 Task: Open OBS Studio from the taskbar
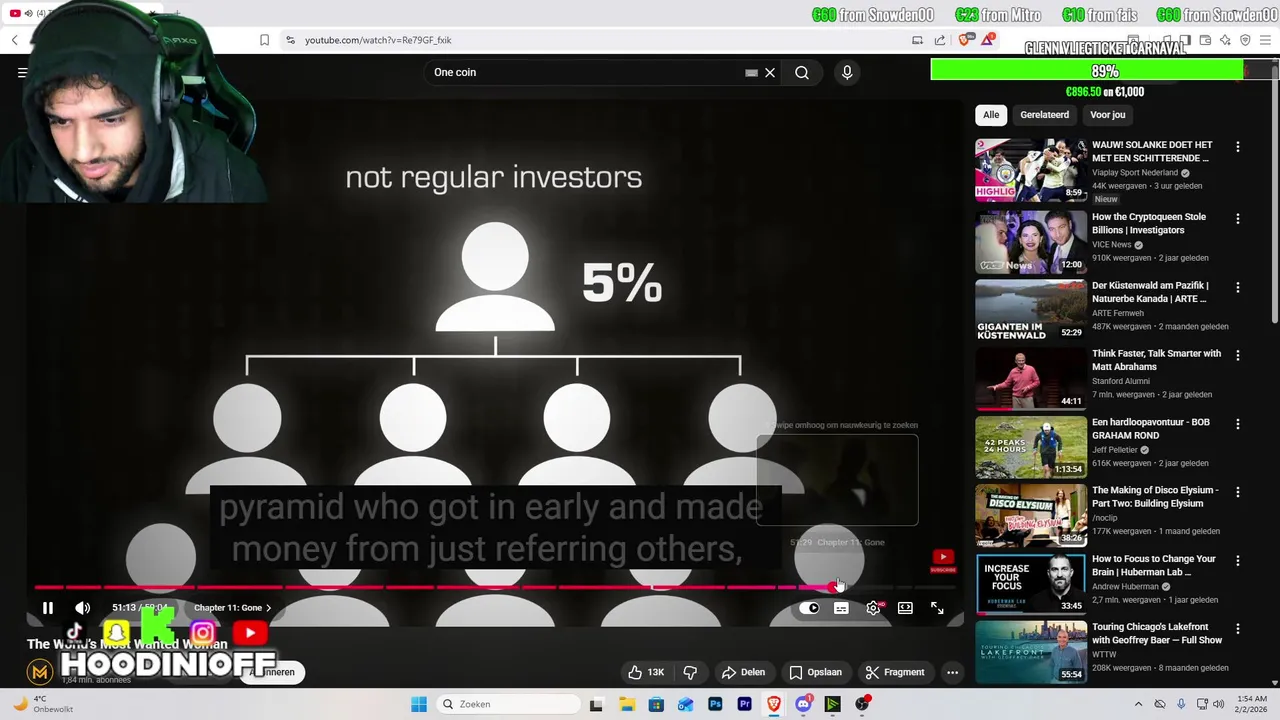862,704
